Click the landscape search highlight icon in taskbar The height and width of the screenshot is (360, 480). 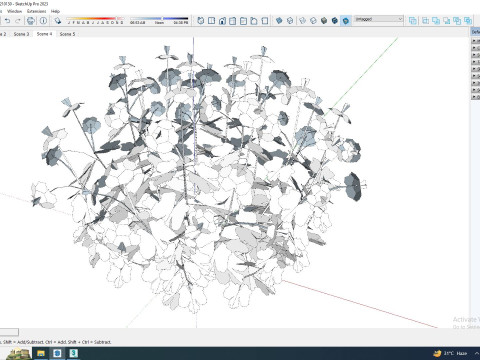pyautogui.click(x=19, y=353)
